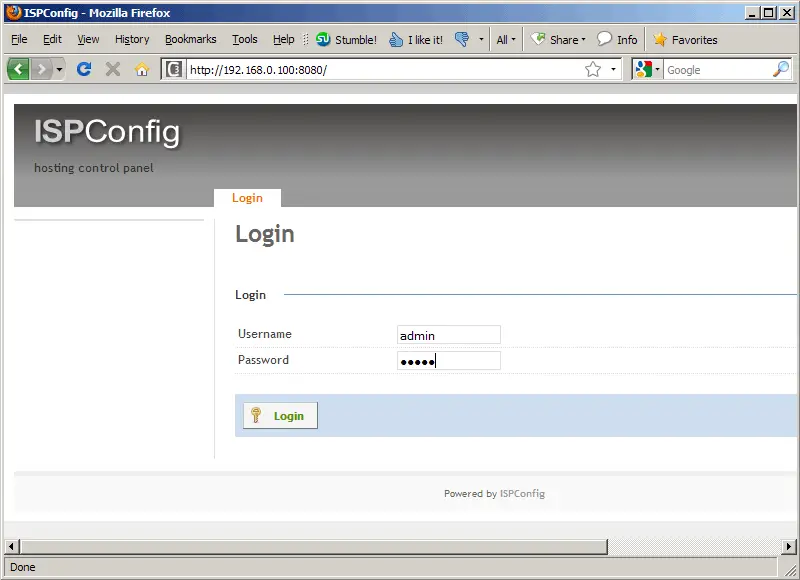The image size is (800, 580).
Task: Click the Stop loading X icon
Action: (113, 69)
